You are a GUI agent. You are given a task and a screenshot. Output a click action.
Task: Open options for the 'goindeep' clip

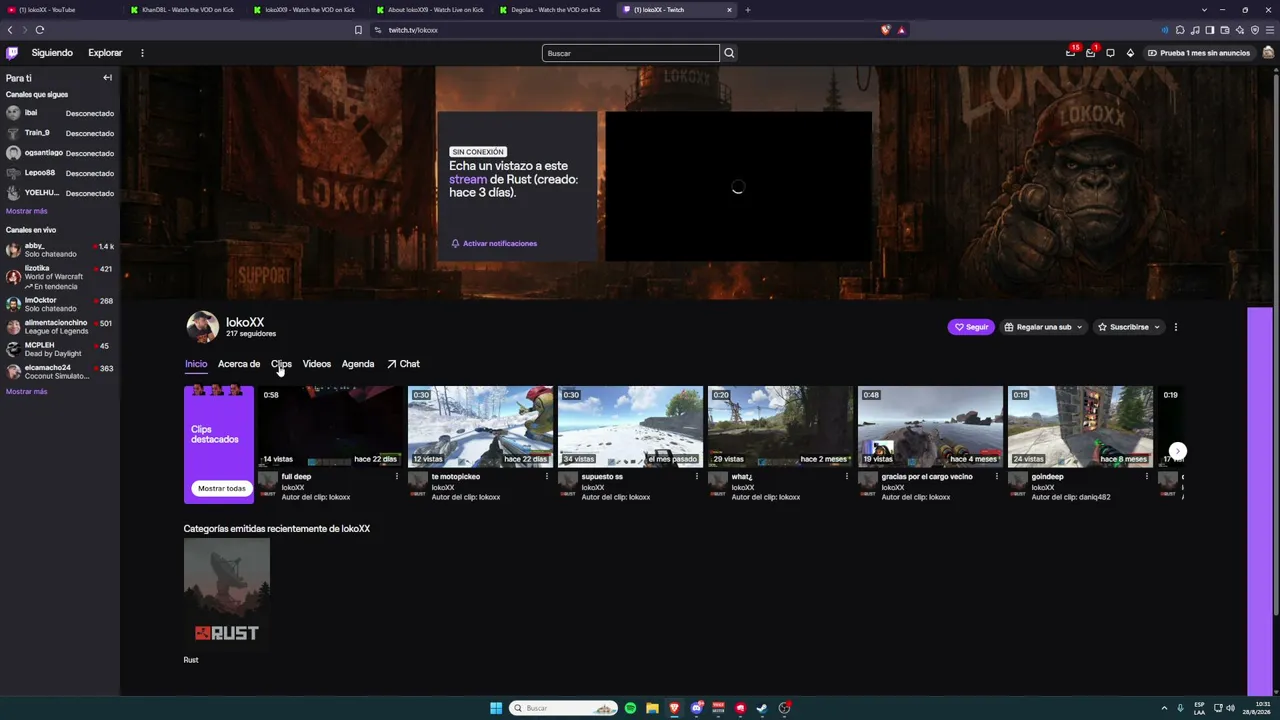tap(1147, 477)
